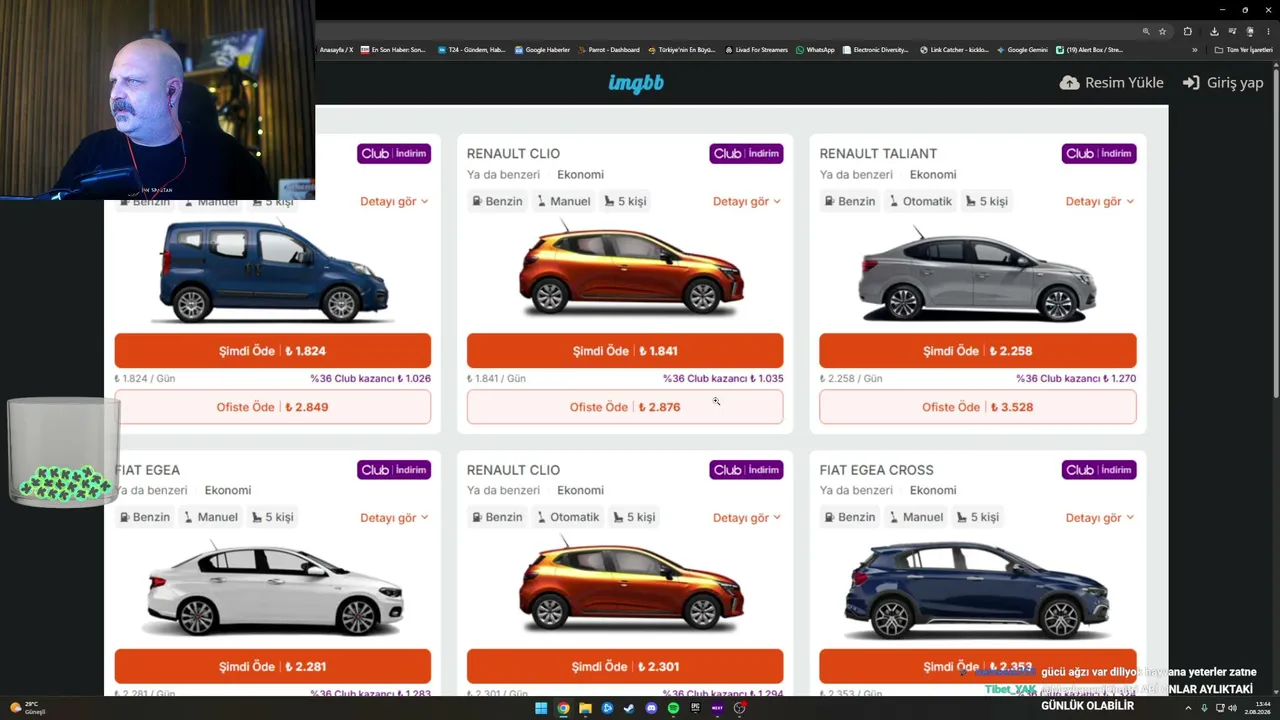Open Chrome extensions puzzle icon
Image resolution: width=1280 pixels, height=720 pixels.
click(1187, 31)
